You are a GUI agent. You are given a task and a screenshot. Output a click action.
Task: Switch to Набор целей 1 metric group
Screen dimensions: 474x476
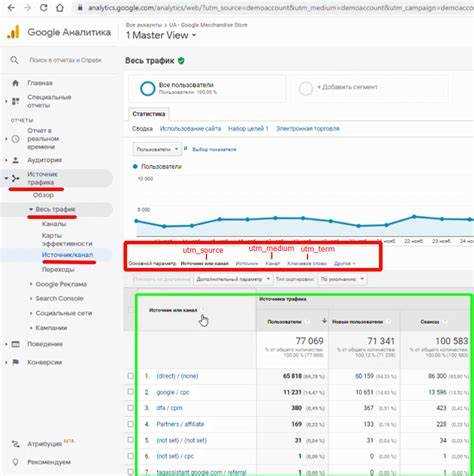248,129
